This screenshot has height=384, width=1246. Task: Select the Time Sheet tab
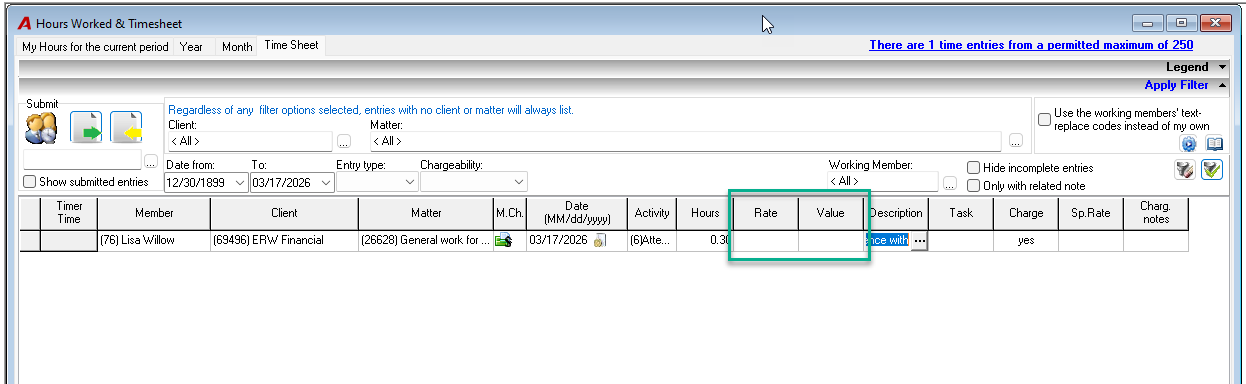[x=291, y=46]
